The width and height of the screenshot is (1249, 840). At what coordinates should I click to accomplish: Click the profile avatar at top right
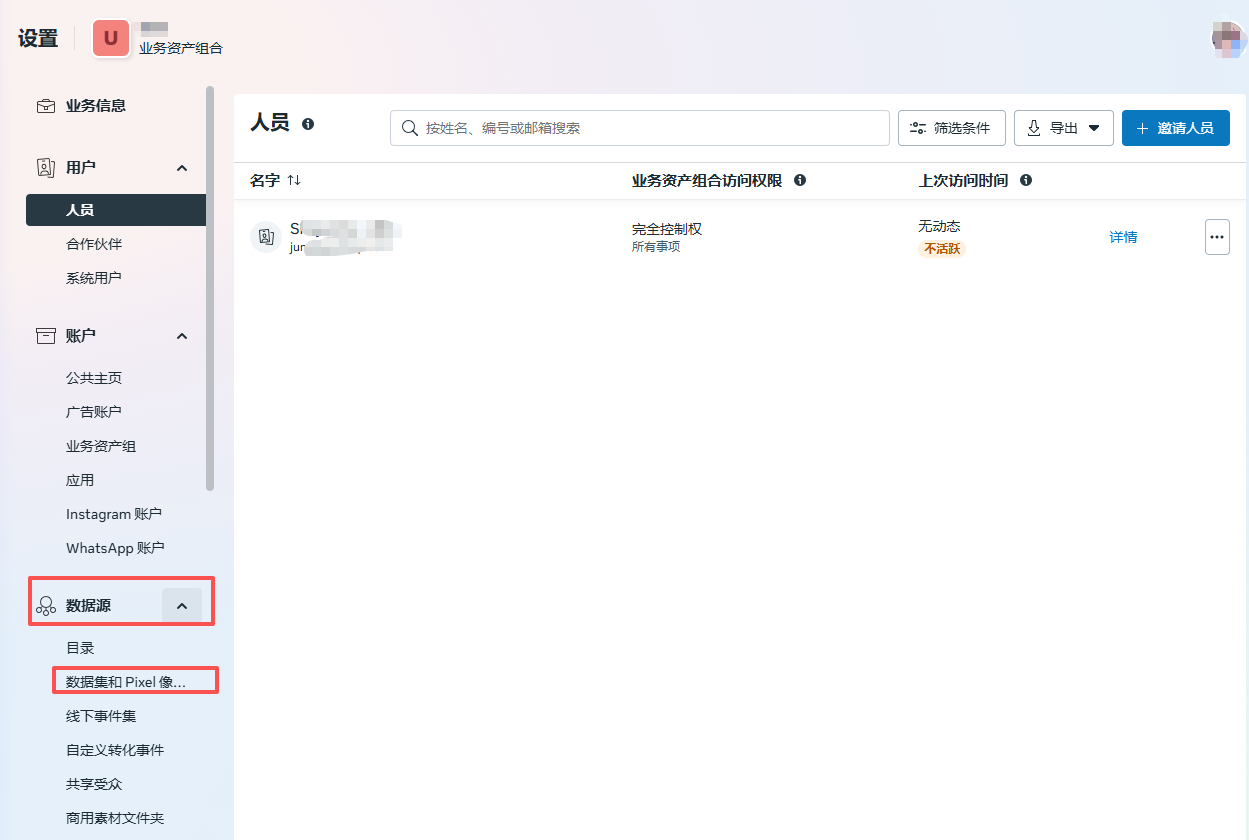pos(1228,38)
